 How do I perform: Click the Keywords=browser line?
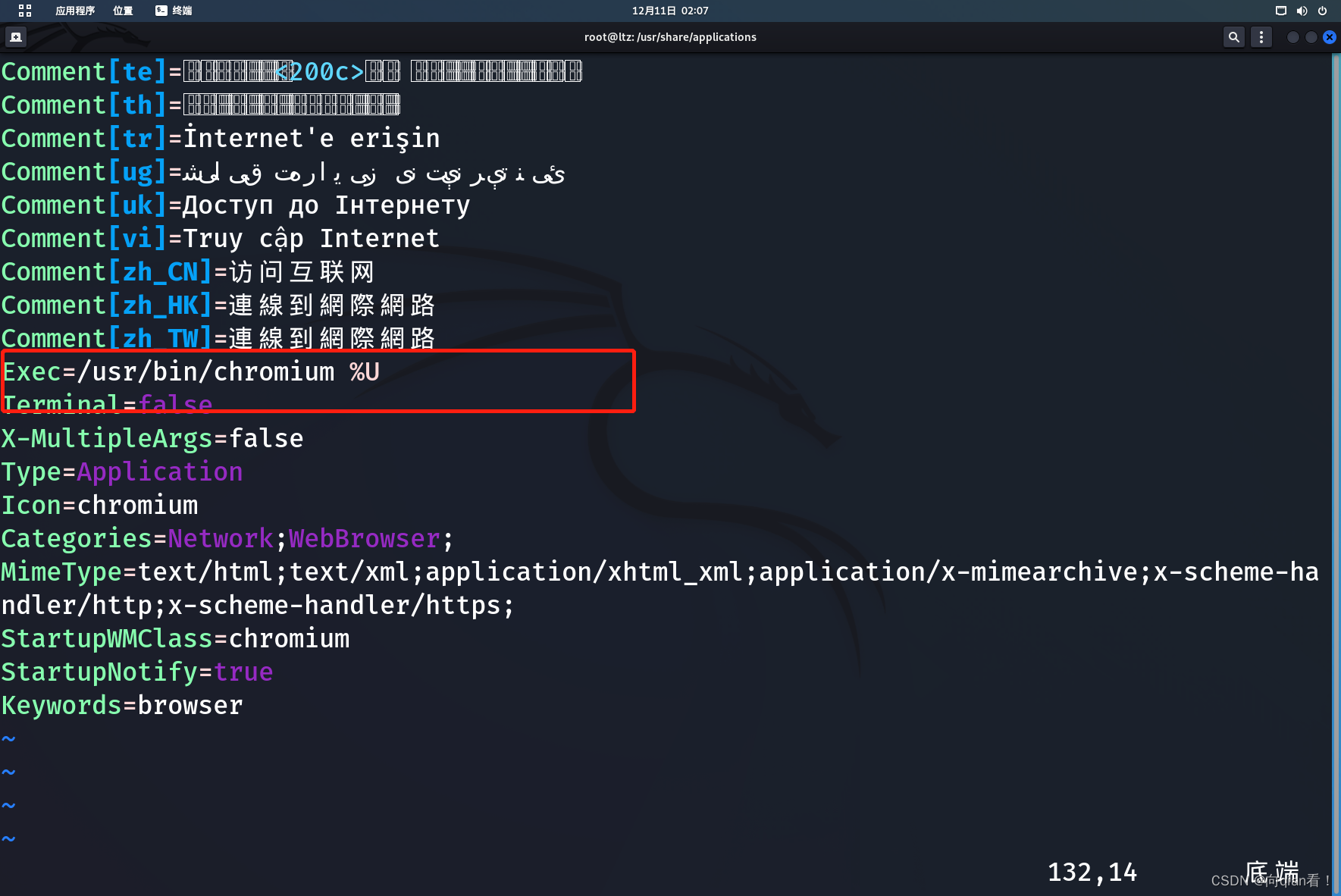click(x=122, y=705)
